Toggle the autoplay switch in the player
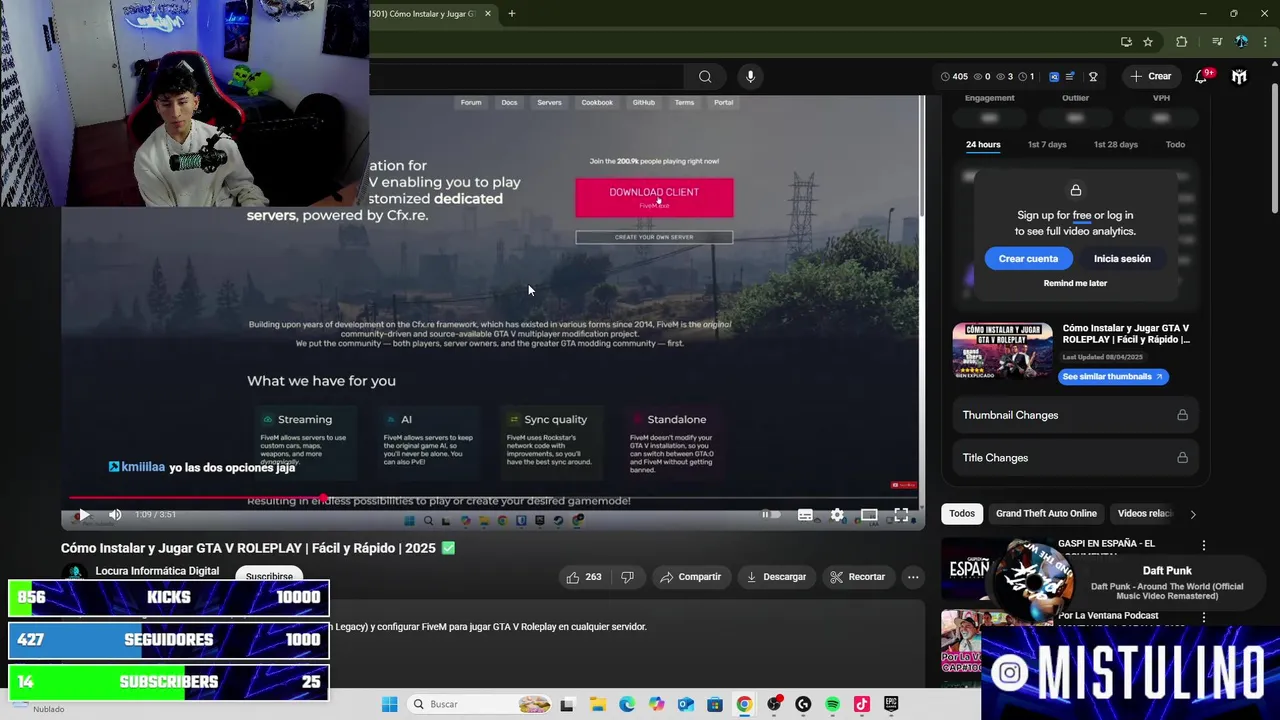1280x720 pixels. pos(770,515)
